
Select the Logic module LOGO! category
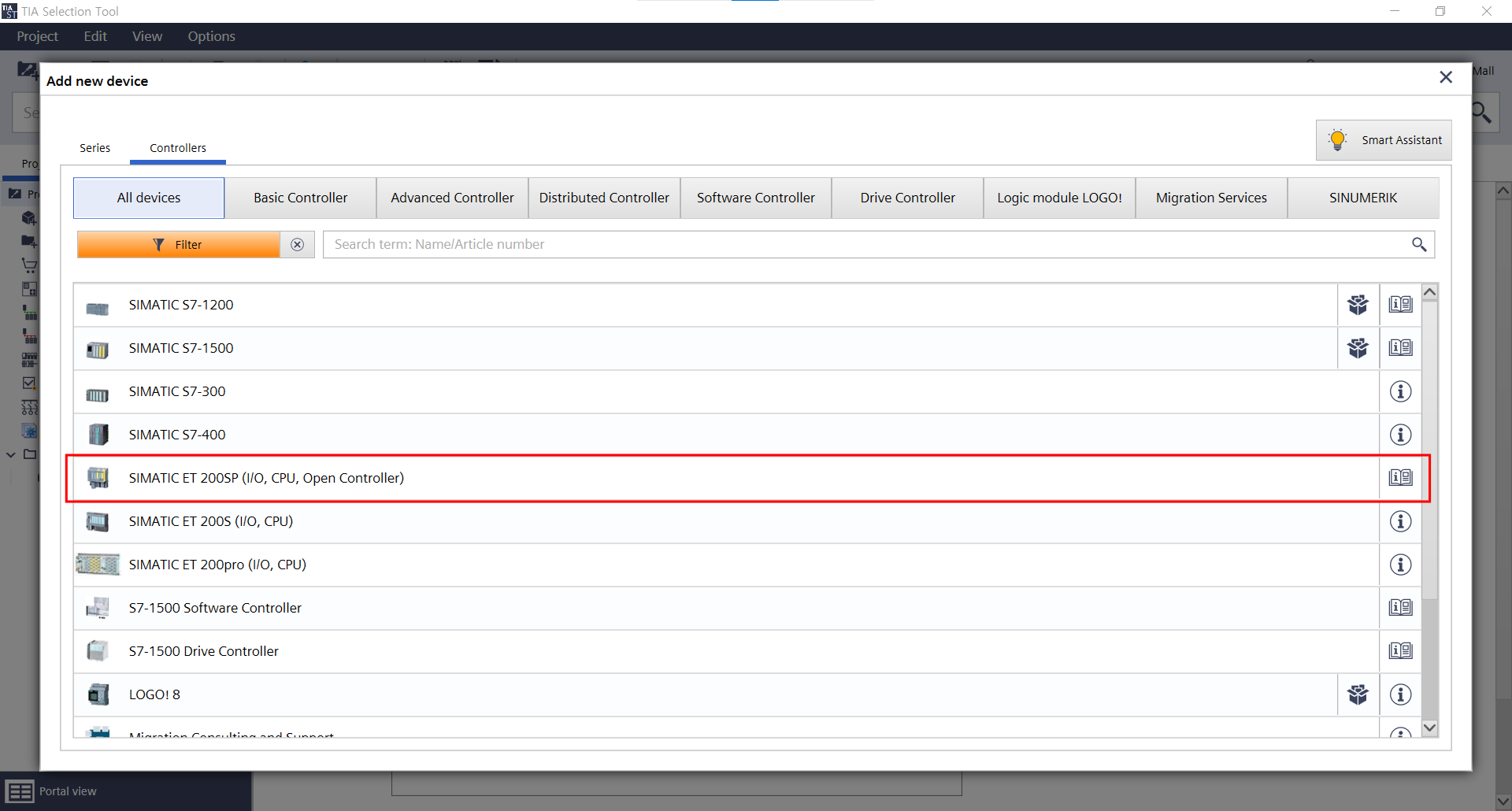point(1060,198)
